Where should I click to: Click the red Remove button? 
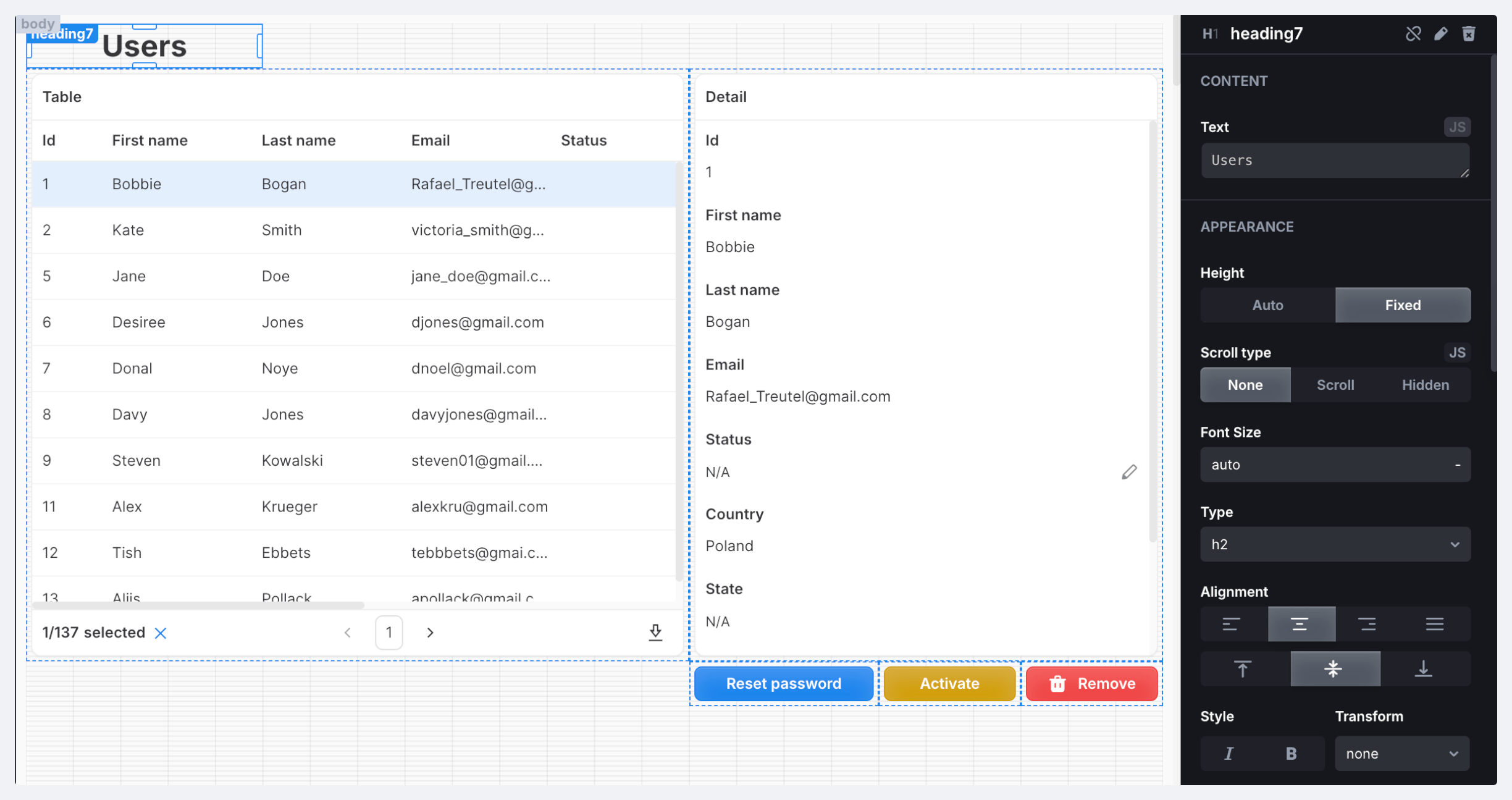(1091, 683)
